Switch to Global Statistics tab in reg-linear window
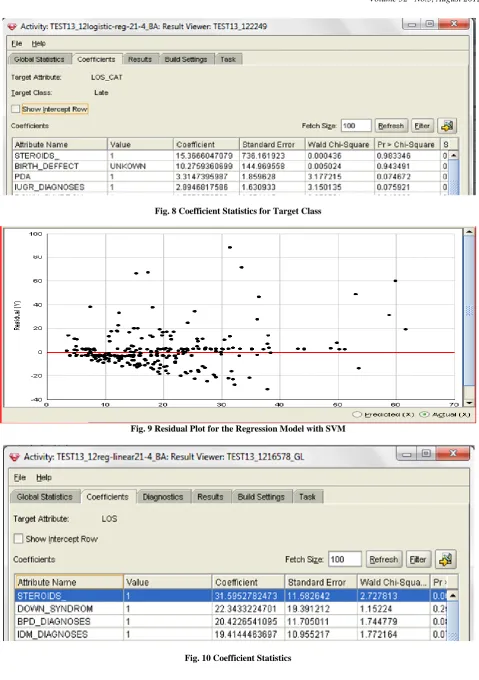 (x=45, y=497)
